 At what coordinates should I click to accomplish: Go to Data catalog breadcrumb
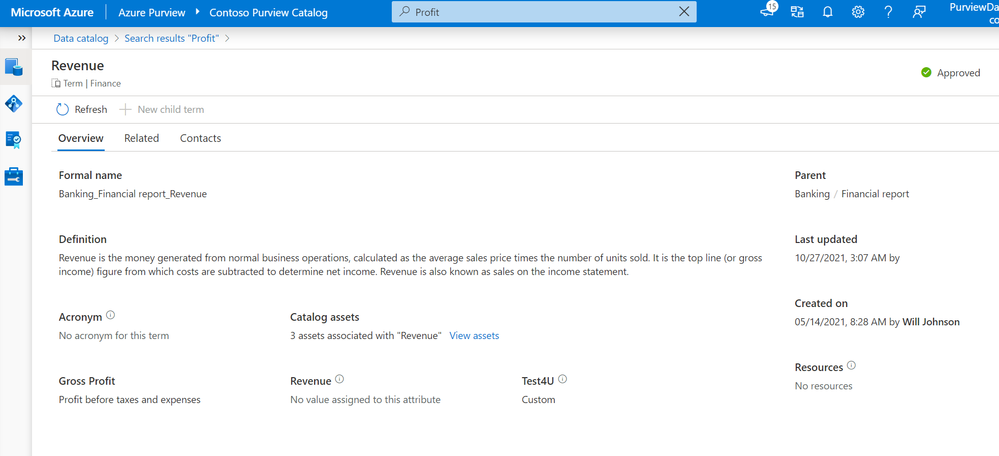pos(81,38)
